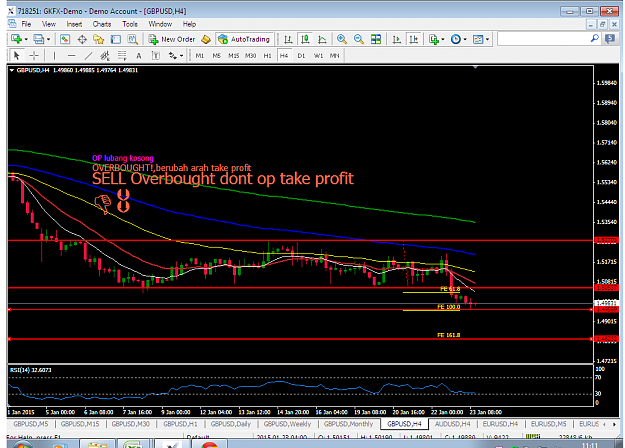This screenshot has width=625, height=448.
Task: Click the chart Templates icon
Action: coord(478,39)
